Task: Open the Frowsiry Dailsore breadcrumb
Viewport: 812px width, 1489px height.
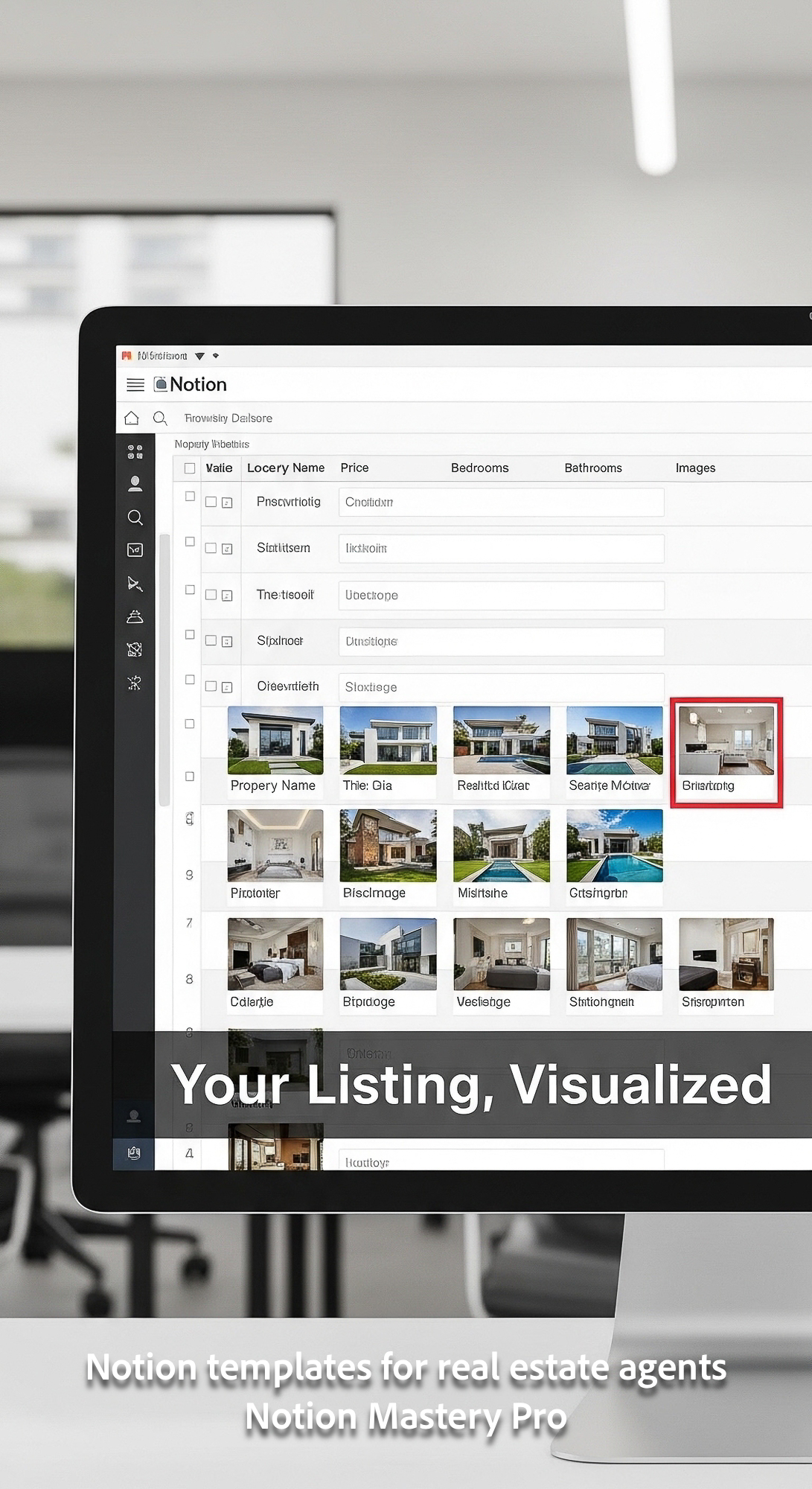Action: [228, 418]
